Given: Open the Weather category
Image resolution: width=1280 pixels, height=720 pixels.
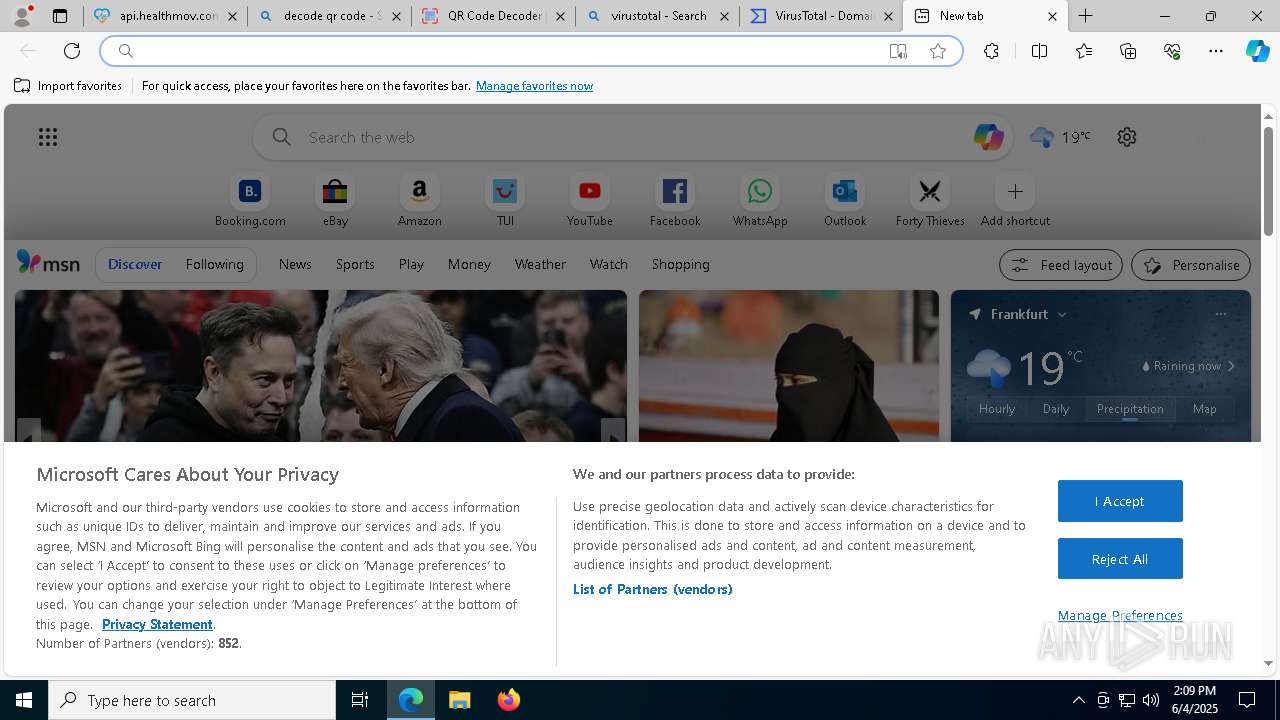Looking at the screenshot, I should pyautogui.click(x=540, y=264).
